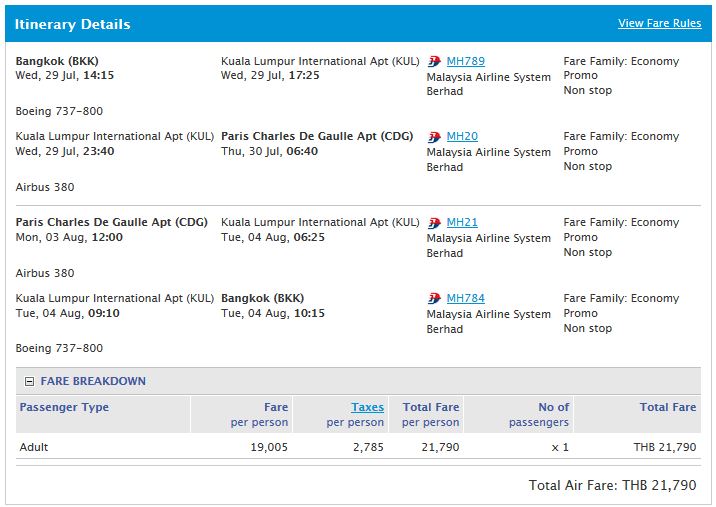Click the Malaysia Airlines logo beside MH789
The width and height of the screenshot is (716, 507).
pyautogui.click(x=434, y=61)
